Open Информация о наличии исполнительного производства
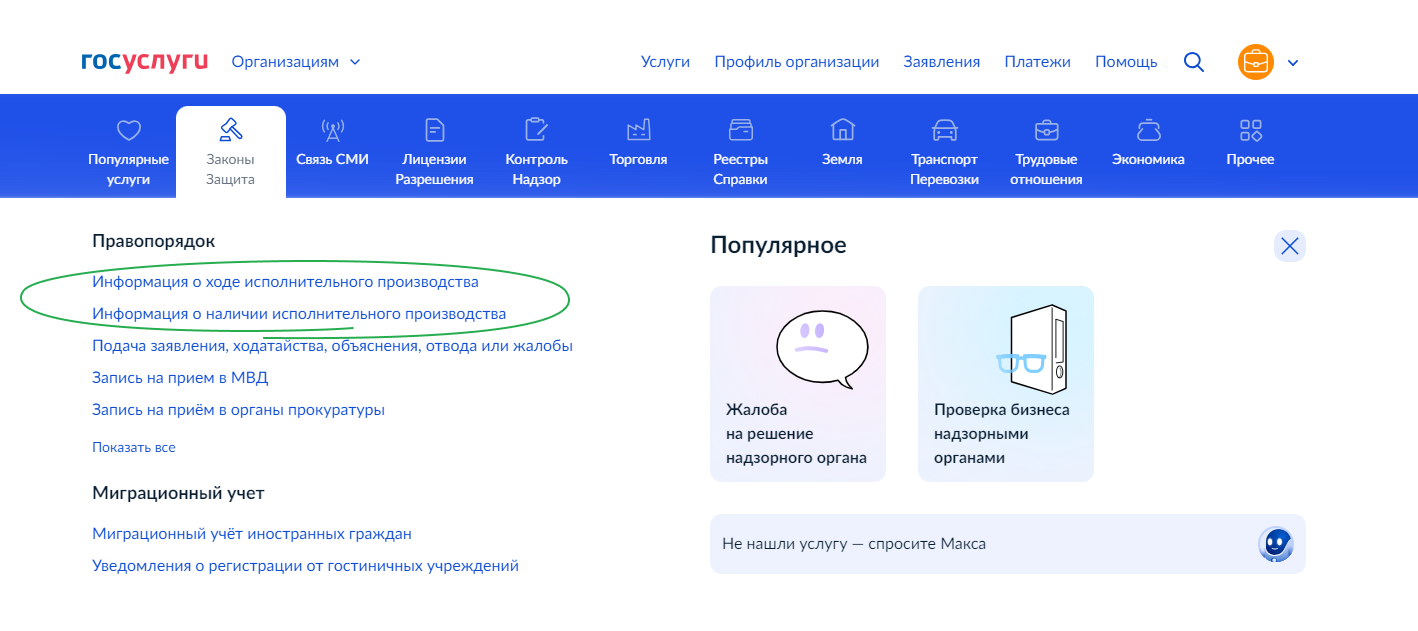Image resolution: width=1418 pixels, height=631 pixels. (299, 314)
